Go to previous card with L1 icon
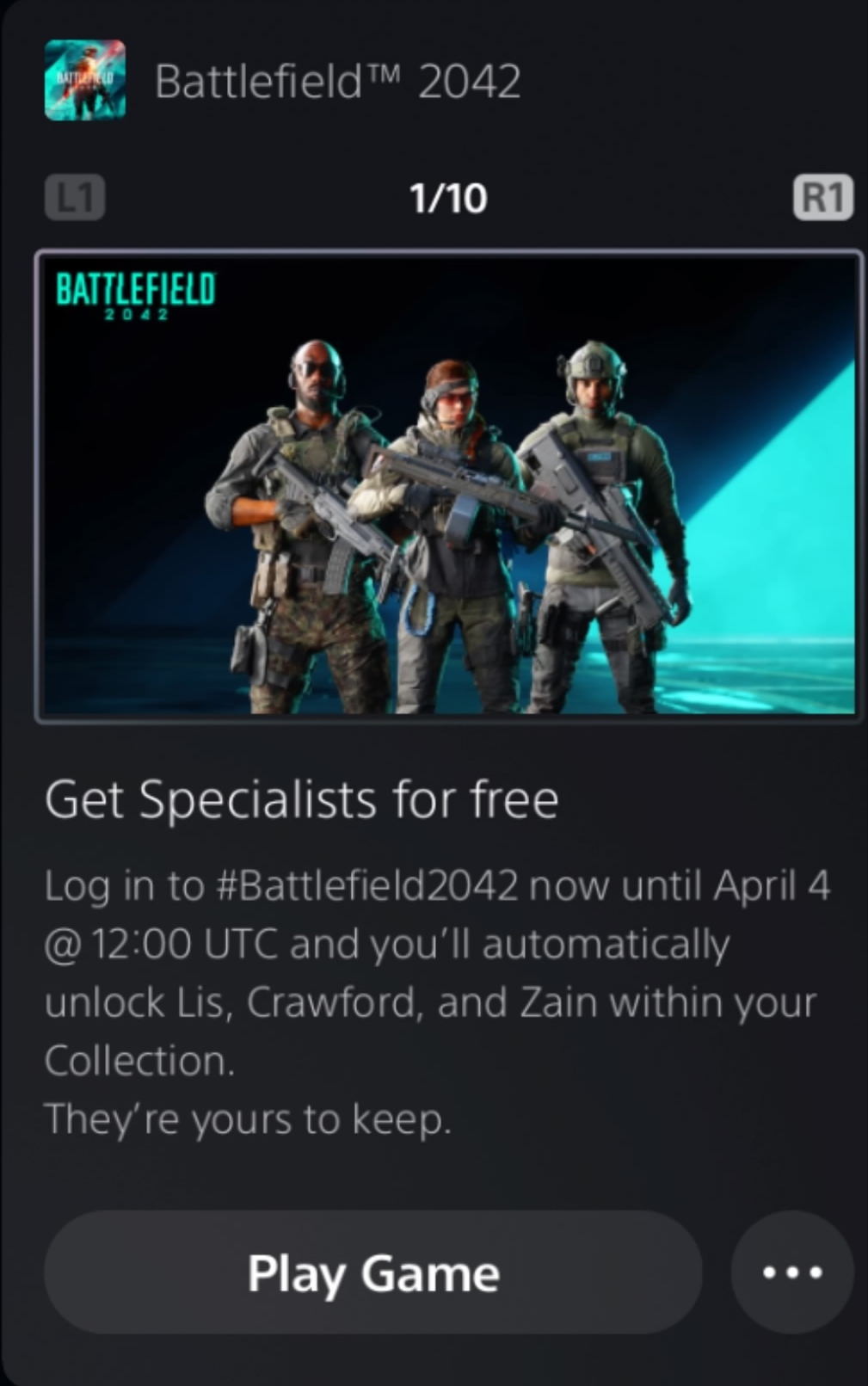 (75, 198)
